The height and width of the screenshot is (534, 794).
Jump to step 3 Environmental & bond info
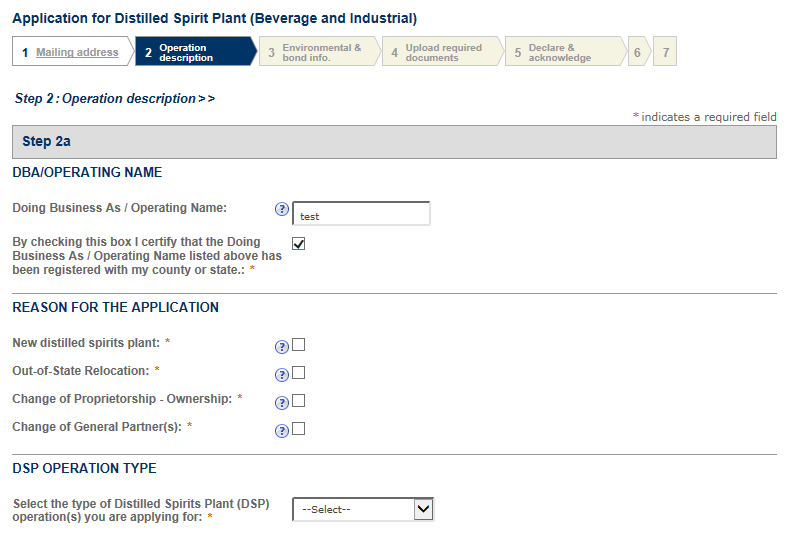318,52
